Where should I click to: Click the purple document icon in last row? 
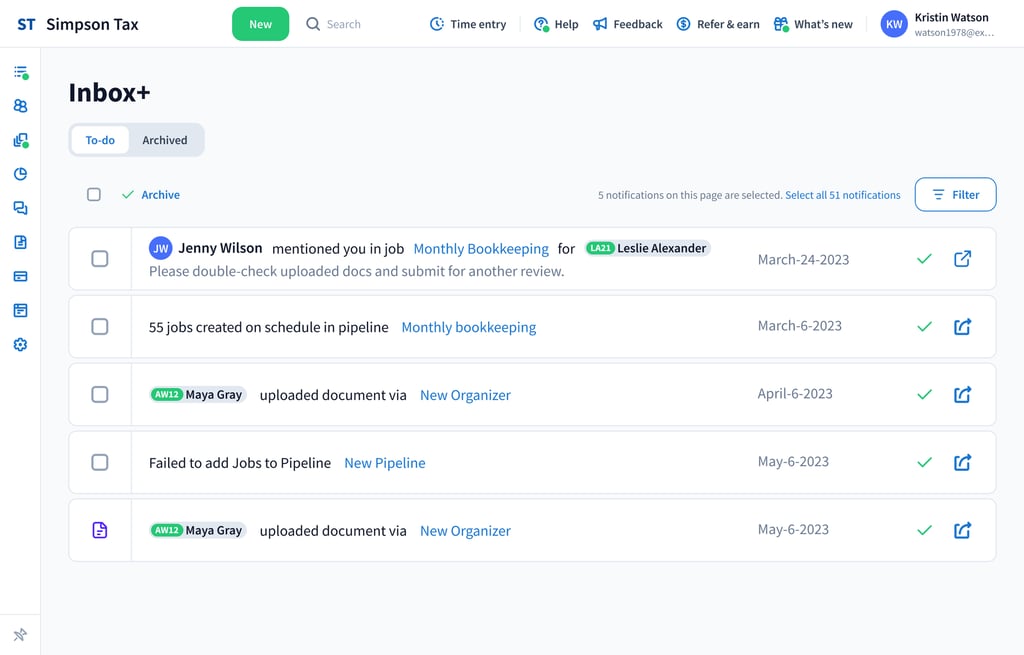[x=100, y=531]
